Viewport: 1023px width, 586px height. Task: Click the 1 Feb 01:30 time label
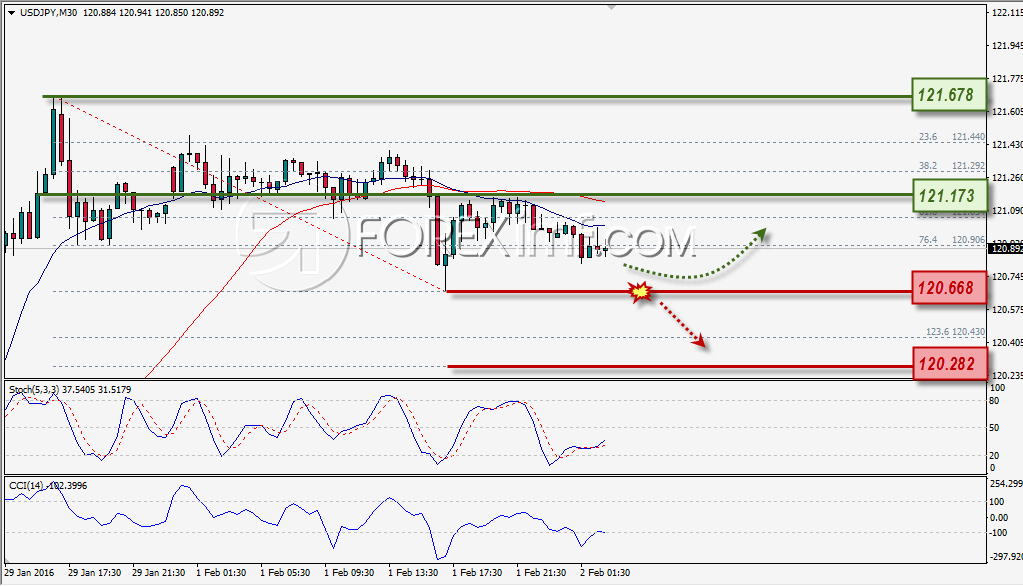coord(221,572)
